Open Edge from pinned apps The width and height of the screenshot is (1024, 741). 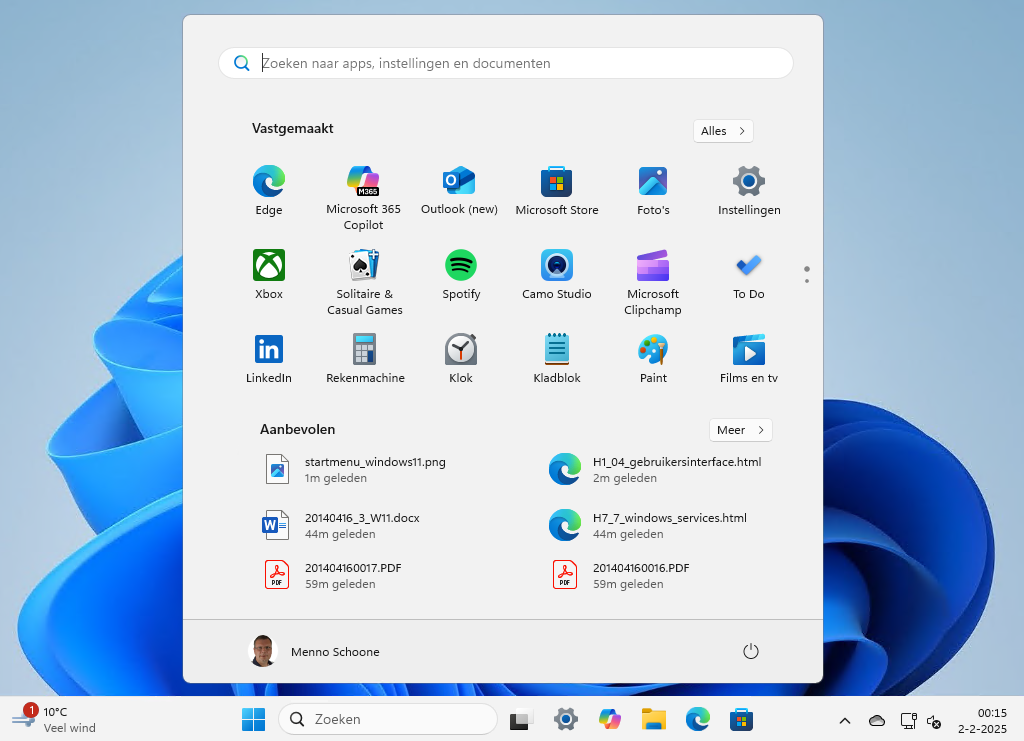[x=268, y=191]
